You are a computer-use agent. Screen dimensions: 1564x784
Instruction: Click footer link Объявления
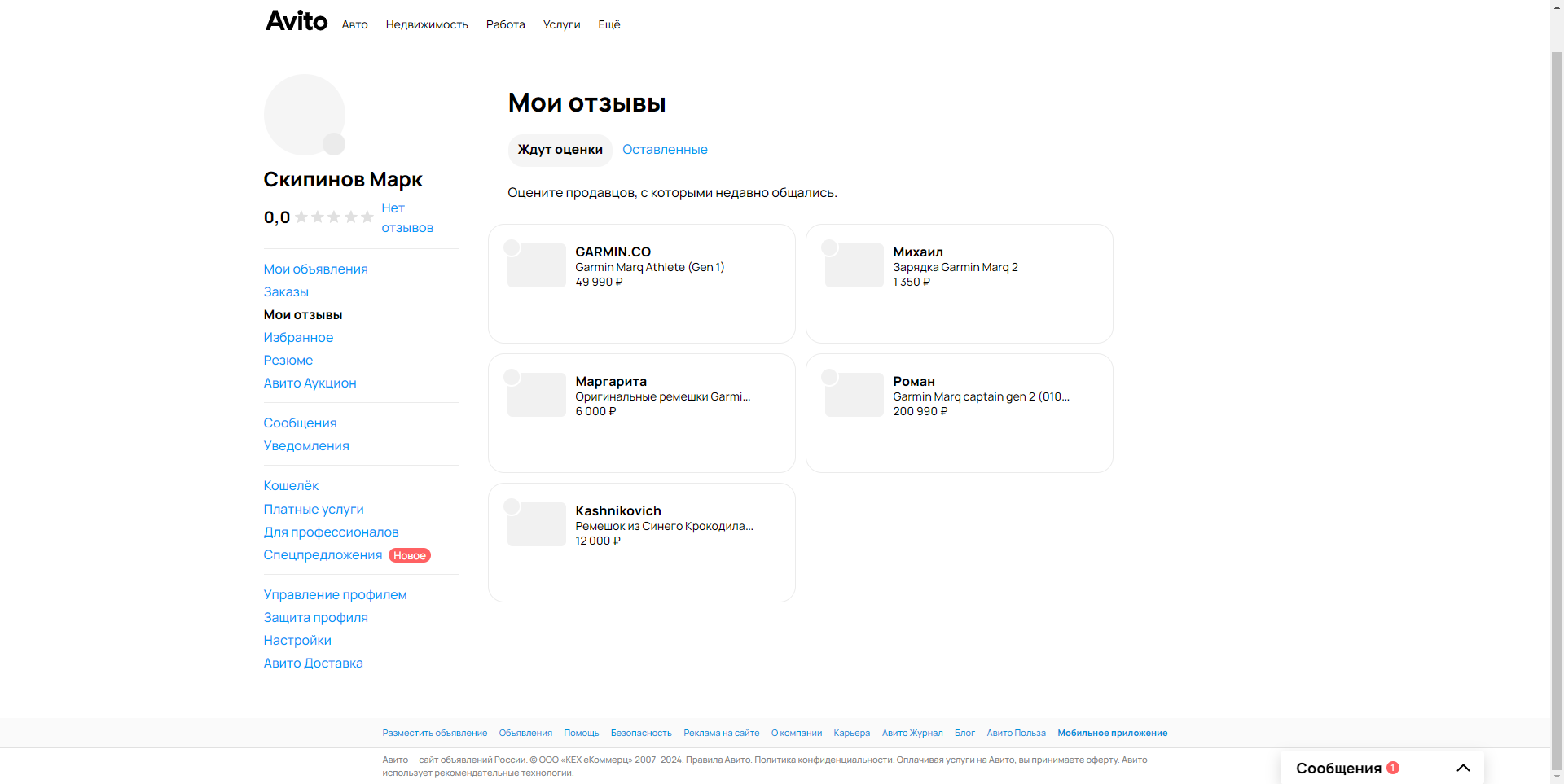point(525,734)
